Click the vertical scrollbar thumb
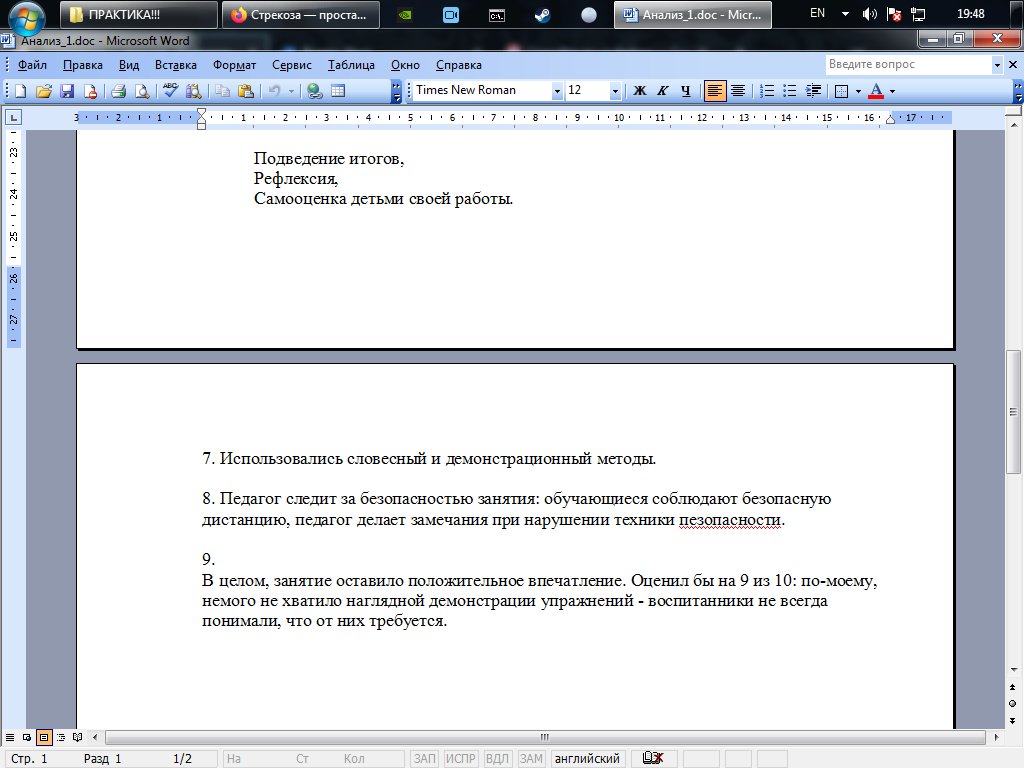 (1013, 412)
